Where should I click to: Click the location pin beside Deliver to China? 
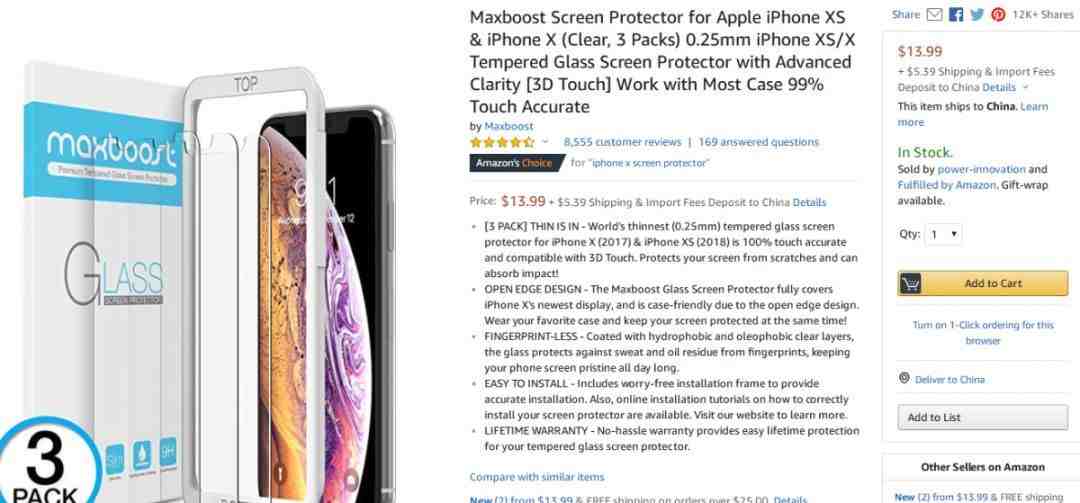pos(904,378)
